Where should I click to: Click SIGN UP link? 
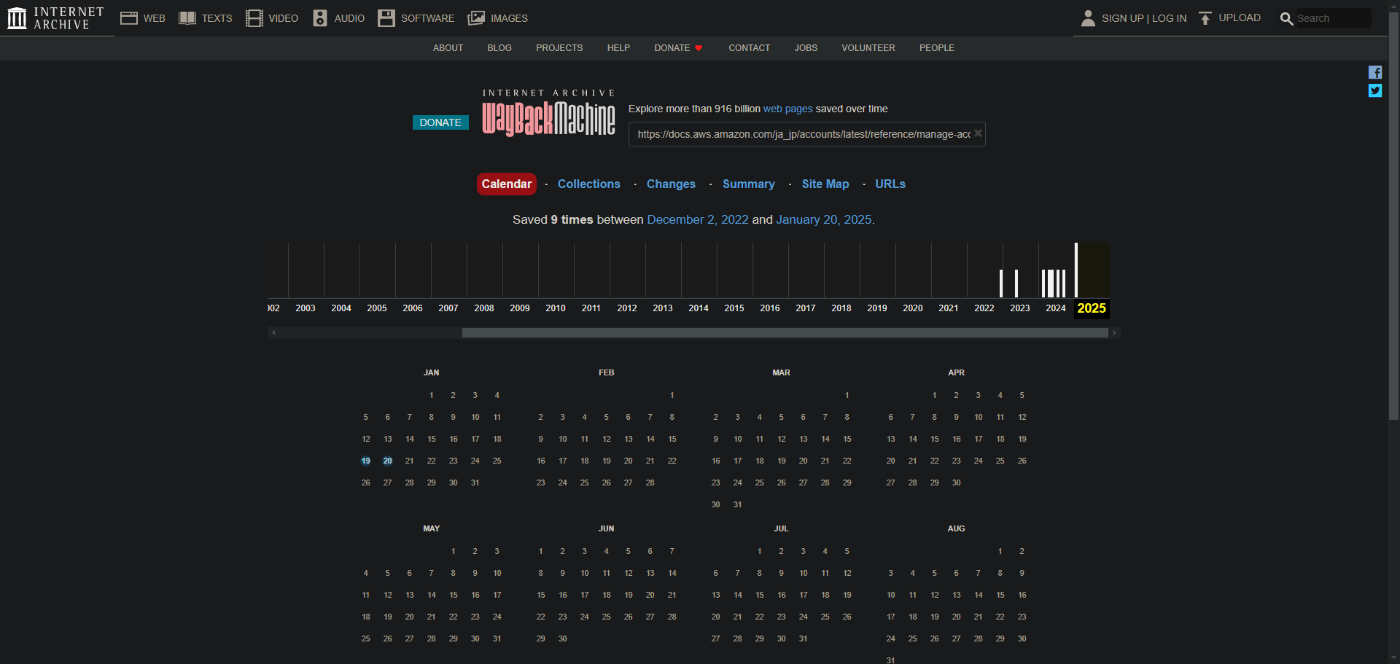pos(1122,18)
